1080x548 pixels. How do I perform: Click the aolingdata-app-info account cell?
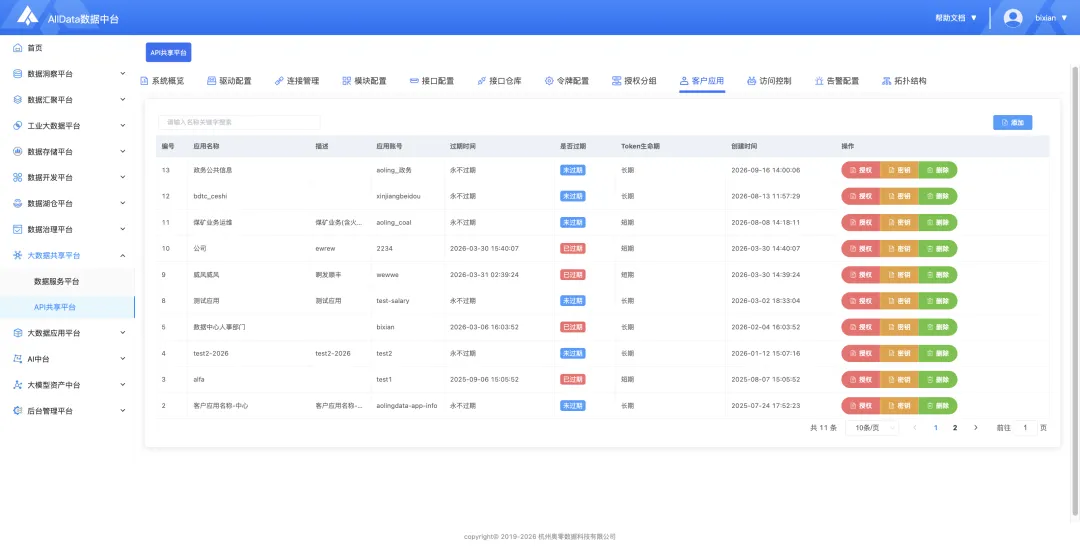406,405
